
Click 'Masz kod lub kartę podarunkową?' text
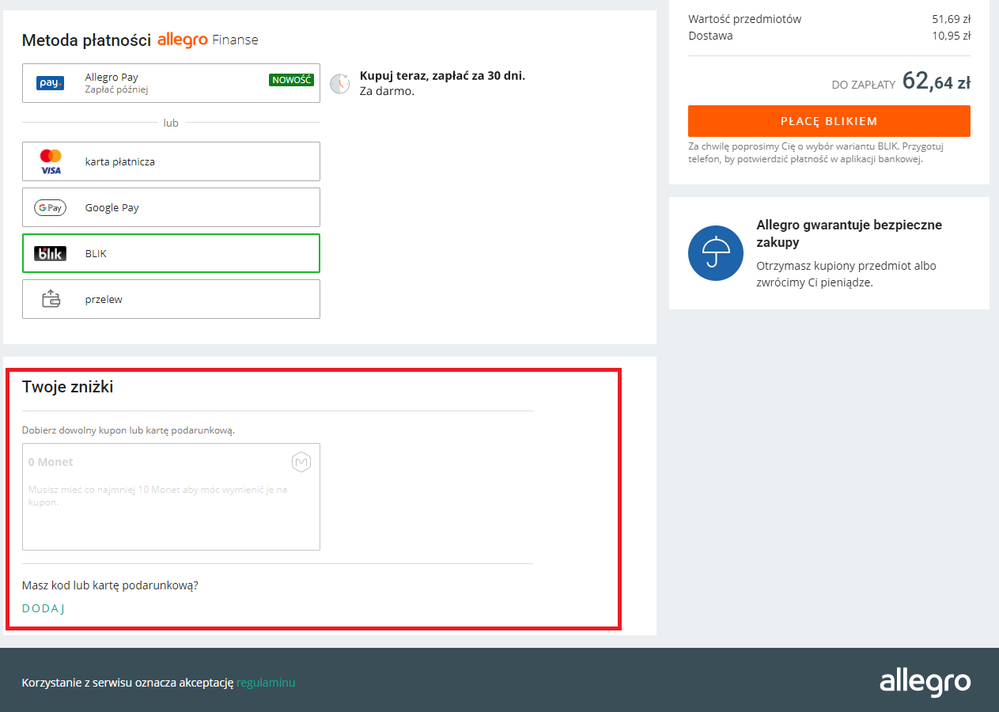(x=110, y=585)
